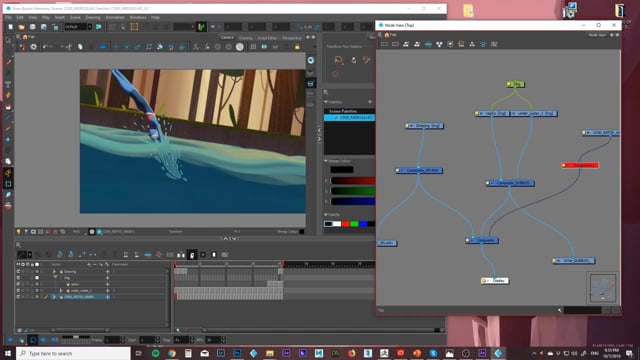This screenshot has width=640, height=360.
Task: Click the Top home breadcrumb in Node View
Action: [x=390, y=35]
